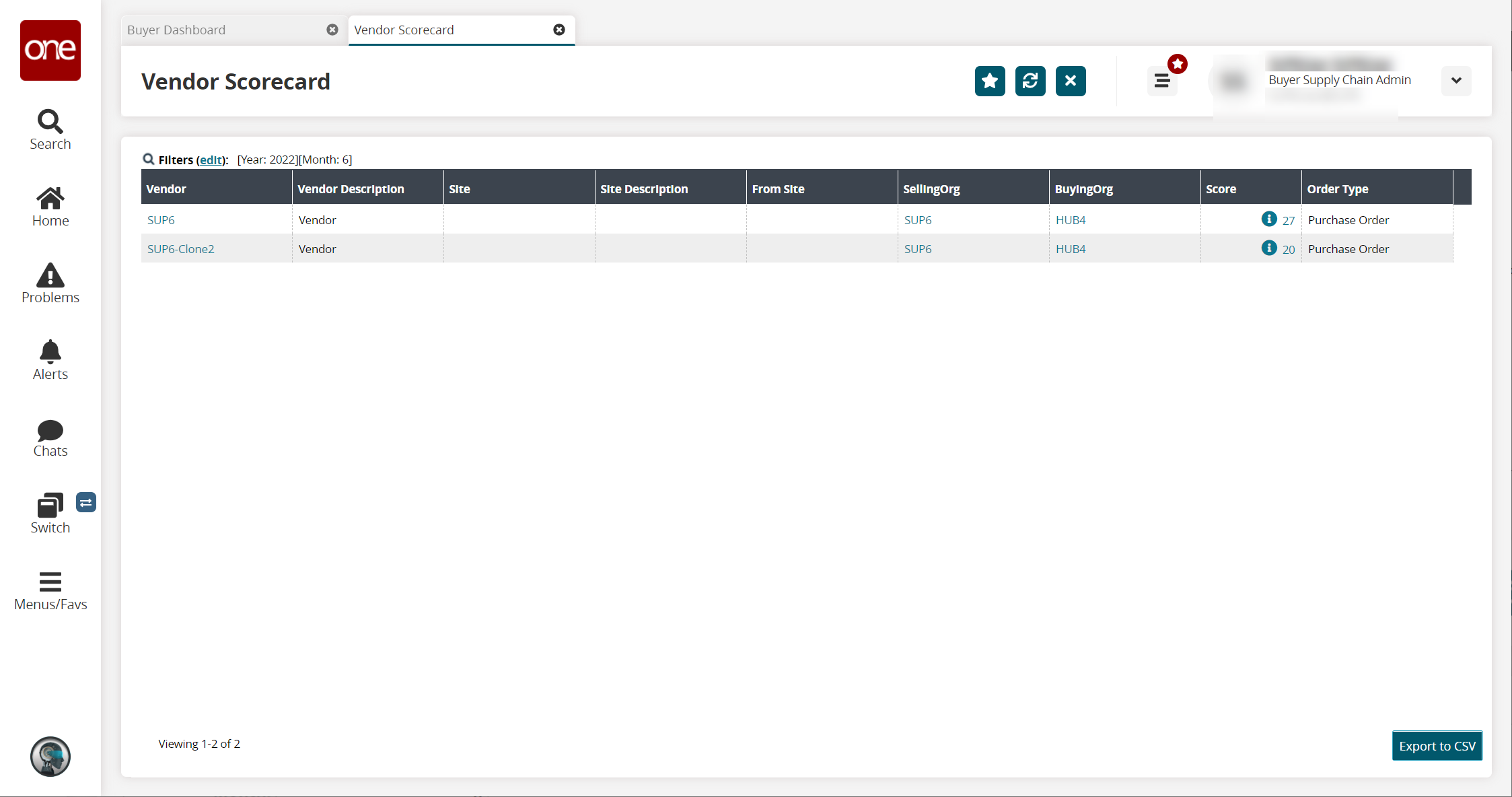Click the assistant avatar at bottom left
Screen dimensions: 1512x797
[x=50, y=756]
